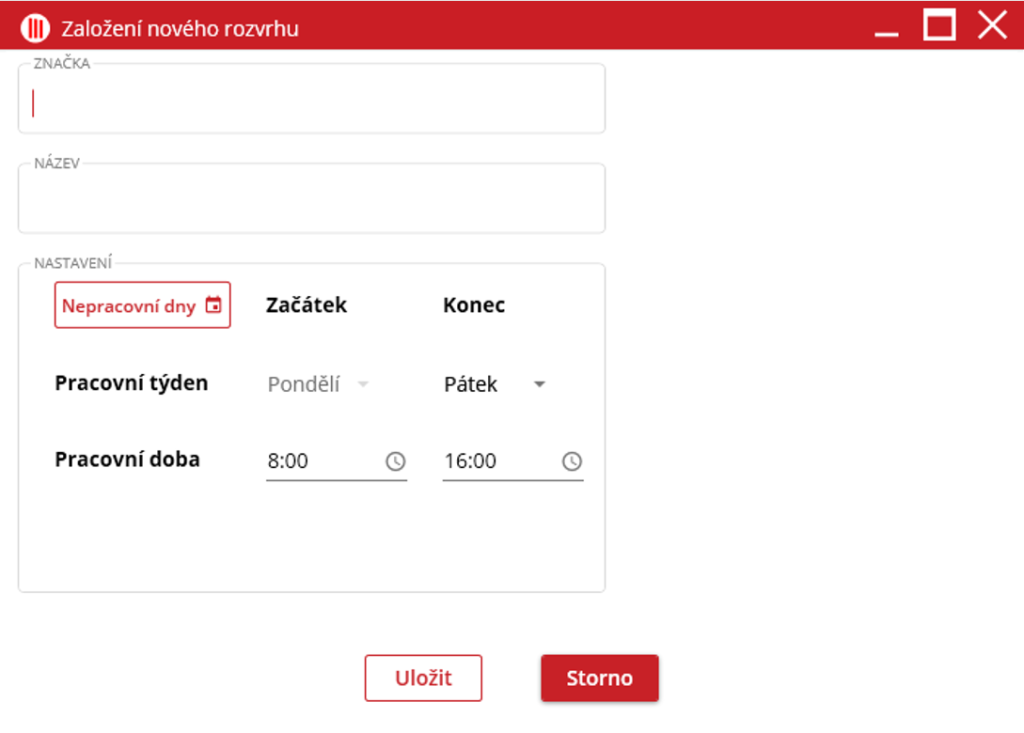Expand the Pátek week end dropdown
1024x733 pixels.
click(539, 385)
